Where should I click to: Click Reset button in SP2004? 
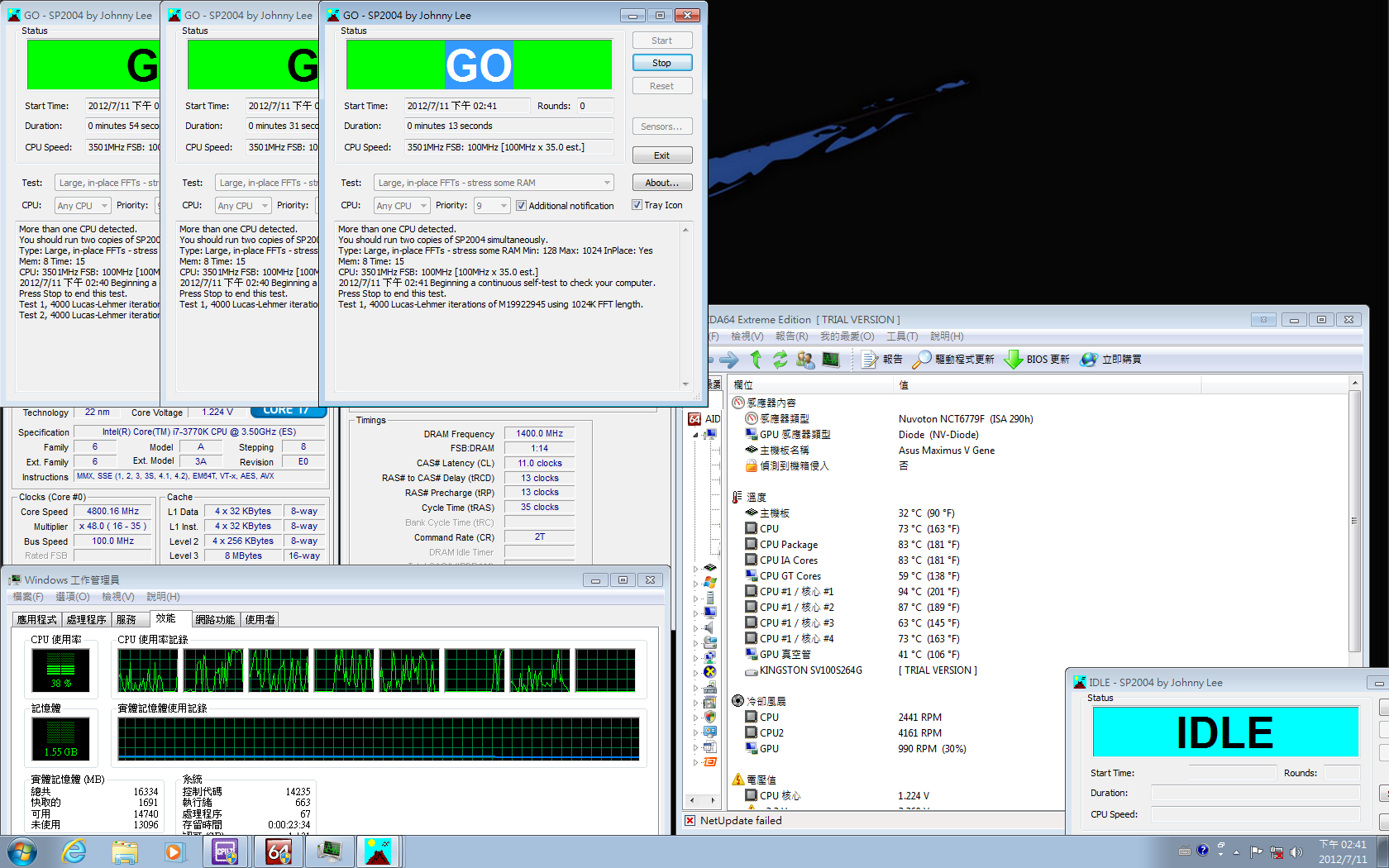(661, 86)
